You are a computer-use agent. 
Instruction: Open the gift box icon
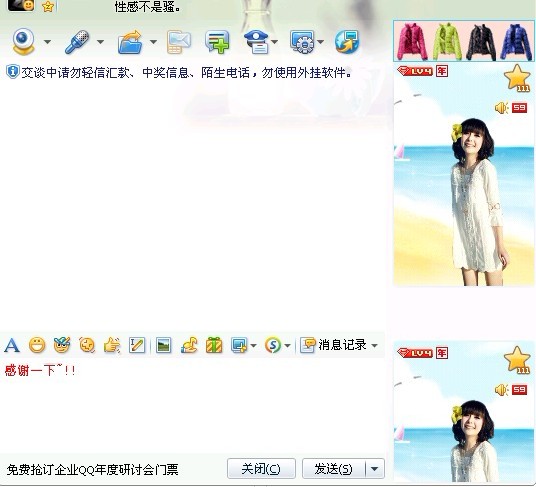coord(214,345)
